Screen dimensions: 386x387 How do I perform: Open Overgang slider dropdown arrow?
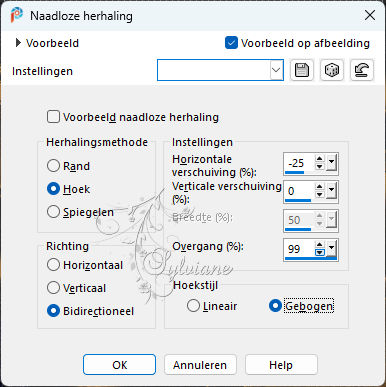click(331, 248)
